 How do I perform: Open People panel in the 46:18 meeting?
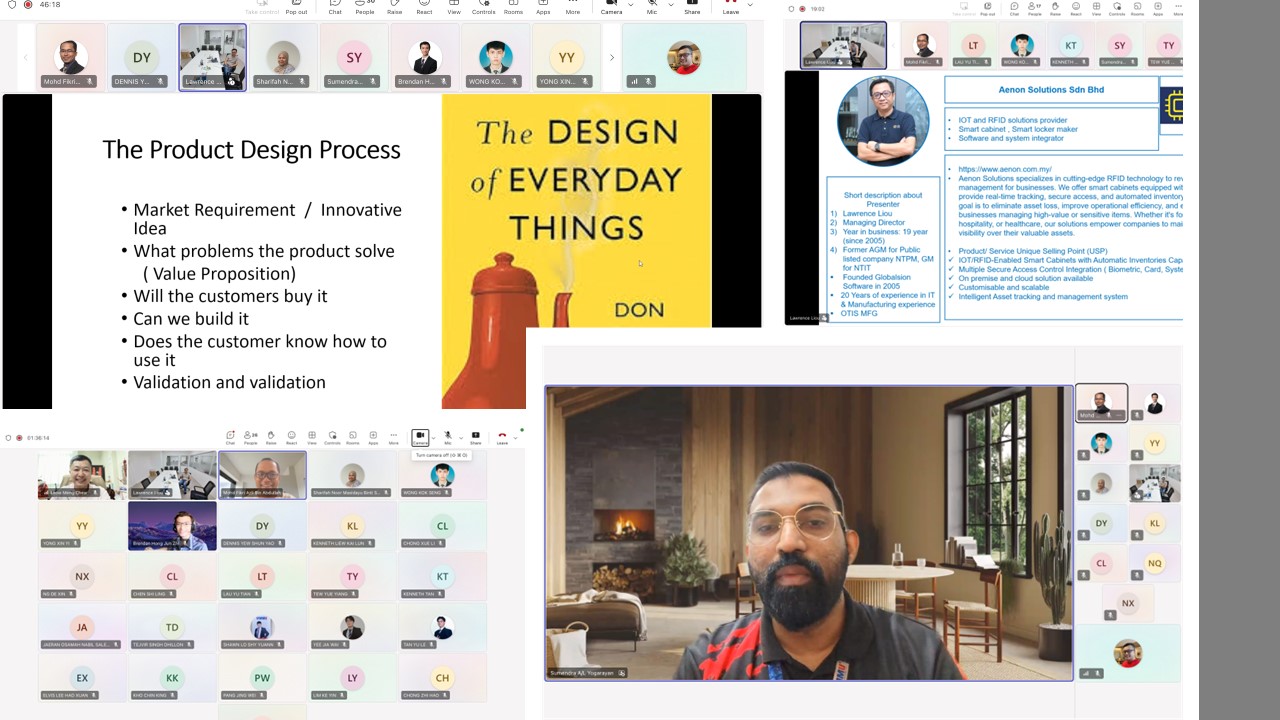[x=365, y=7]
